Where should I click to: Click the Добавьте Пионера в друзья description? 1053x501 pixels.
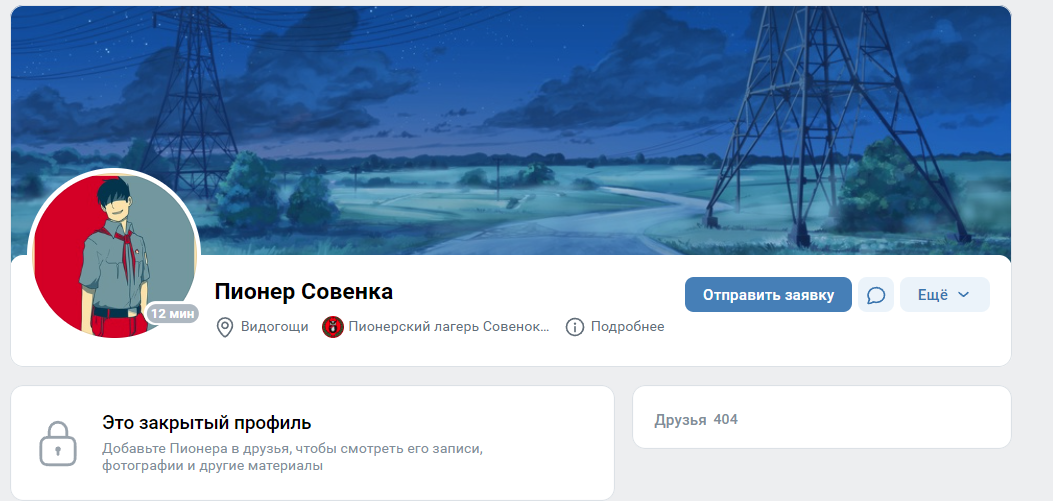(293, 457)
